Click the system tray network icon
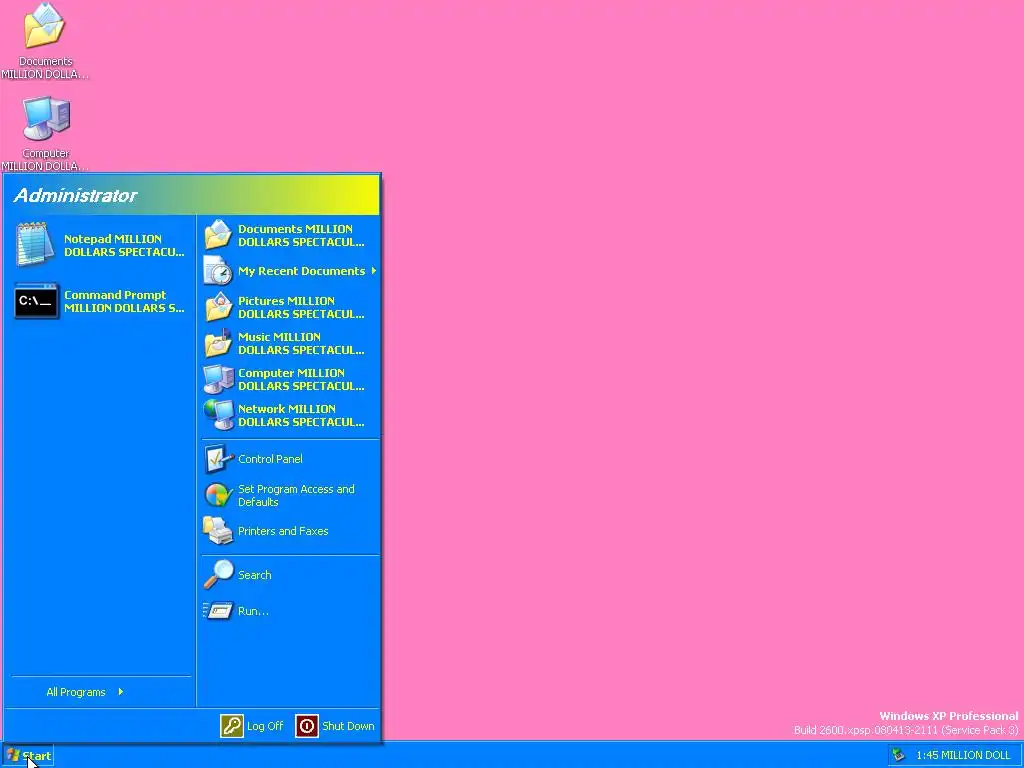1024x768 pixels. pos(899,755)
